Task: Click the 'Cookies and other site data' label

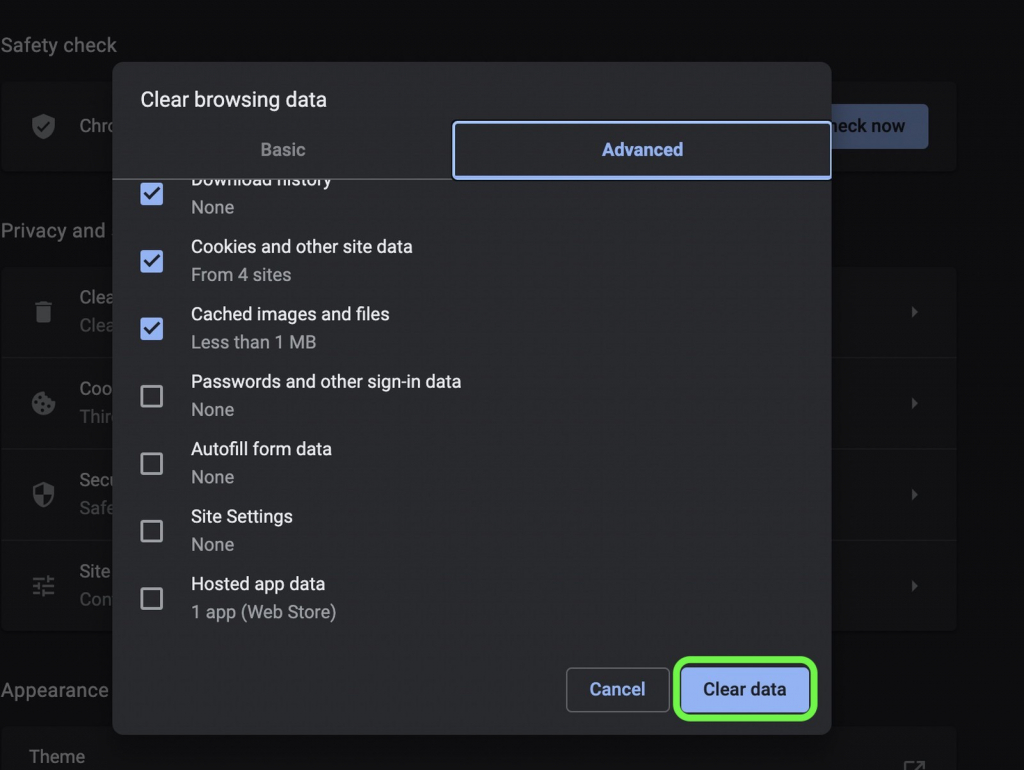Action: click(x=302, y=247)
